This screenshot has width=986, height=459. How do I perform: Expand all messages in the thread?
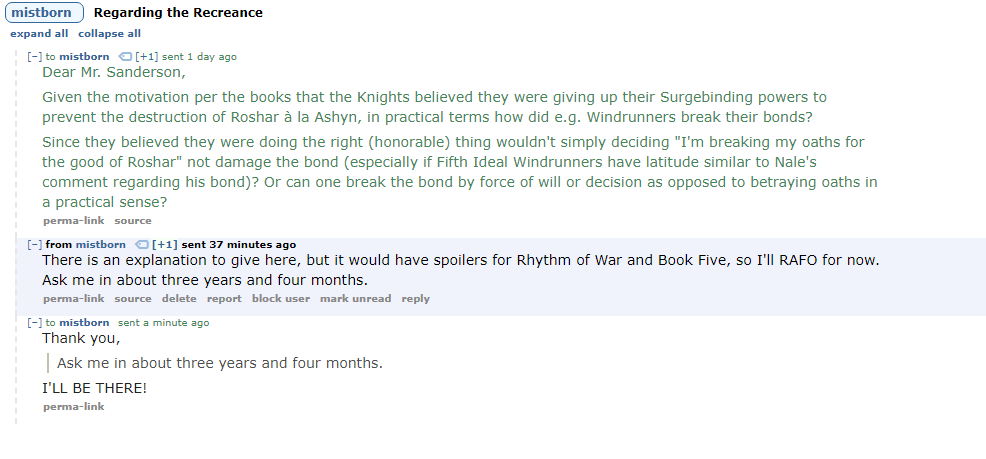[x=39, y=34]
